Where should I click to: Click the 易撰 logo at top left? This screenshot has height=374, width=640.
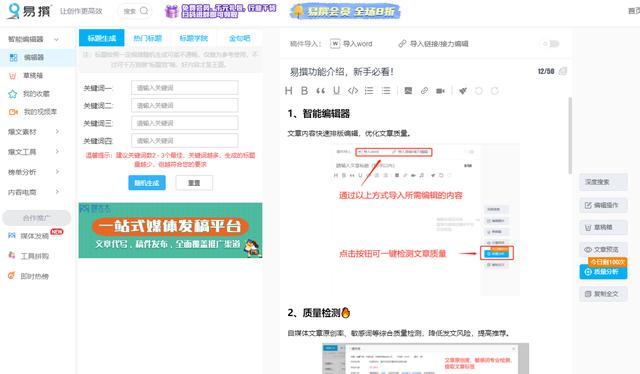(x=29, y=11)
